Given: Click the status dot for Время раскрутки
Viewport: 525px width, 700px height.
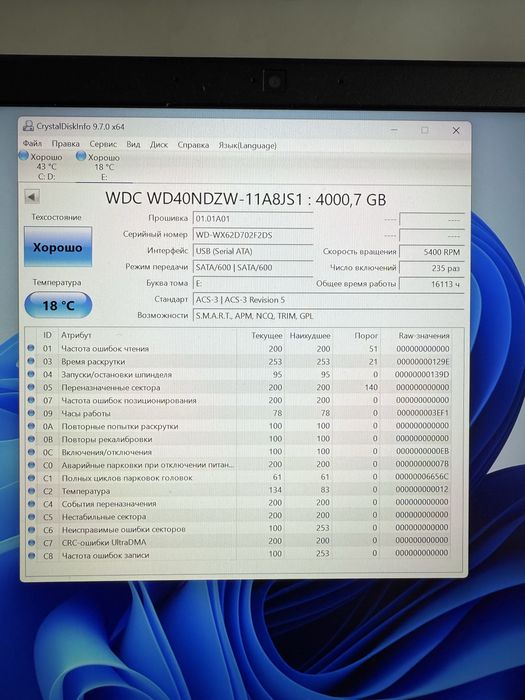Looking at the screenshot, I should [x=31, y=361].
